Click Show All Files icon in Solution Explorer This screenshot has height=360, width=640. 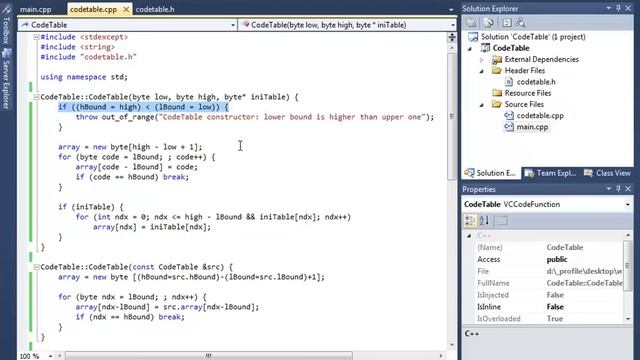coord(489,23)
